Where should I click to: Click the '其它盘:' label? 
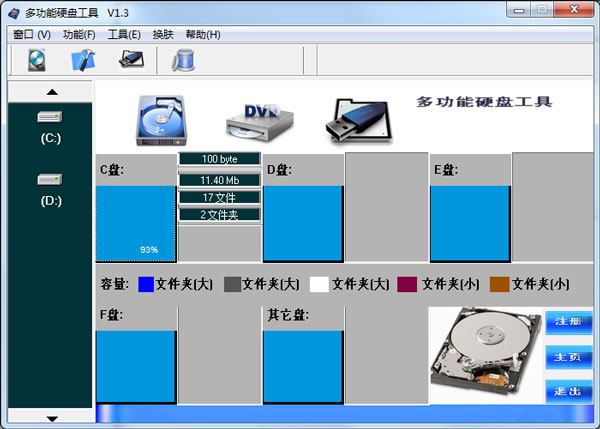288,315
